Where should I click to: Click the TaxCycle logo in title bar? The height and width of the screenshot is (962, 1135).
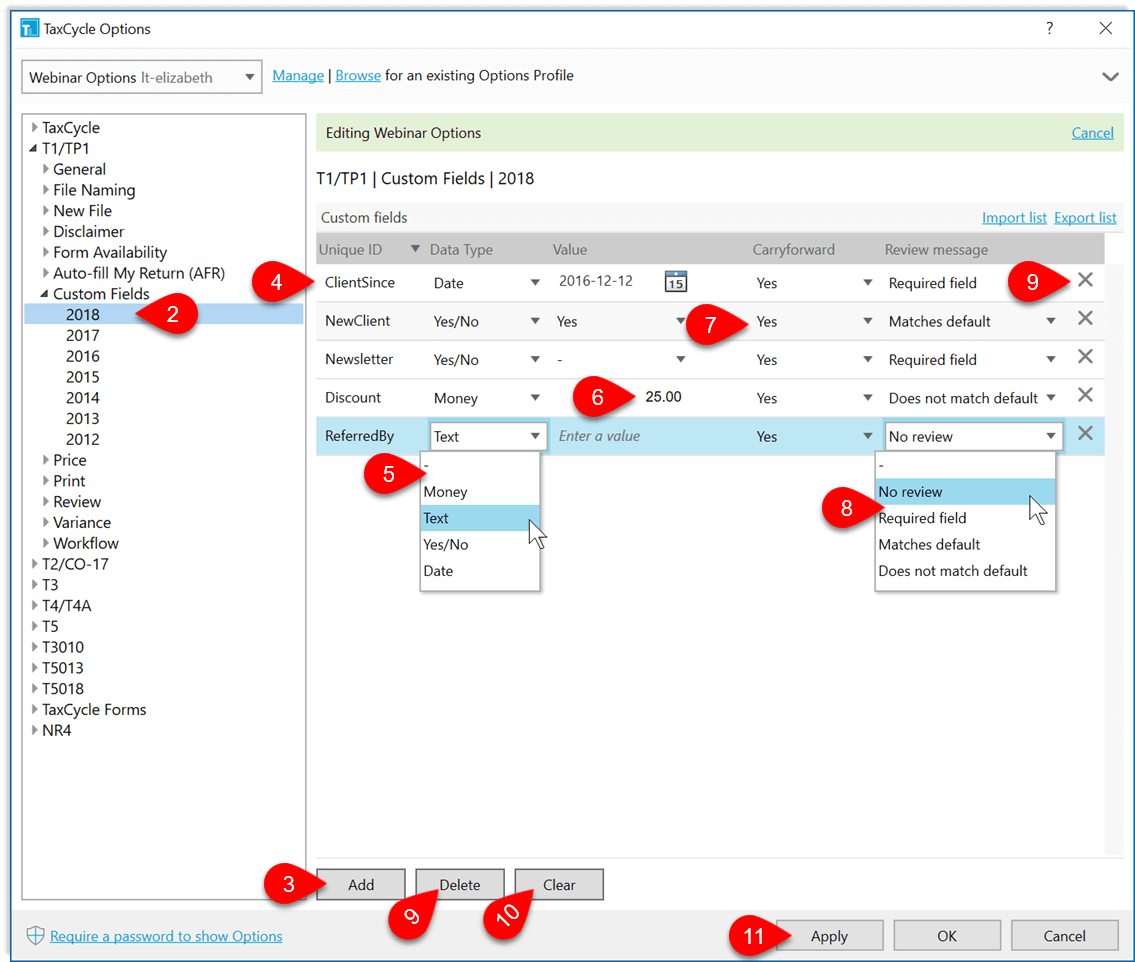(x=30, y=29)
